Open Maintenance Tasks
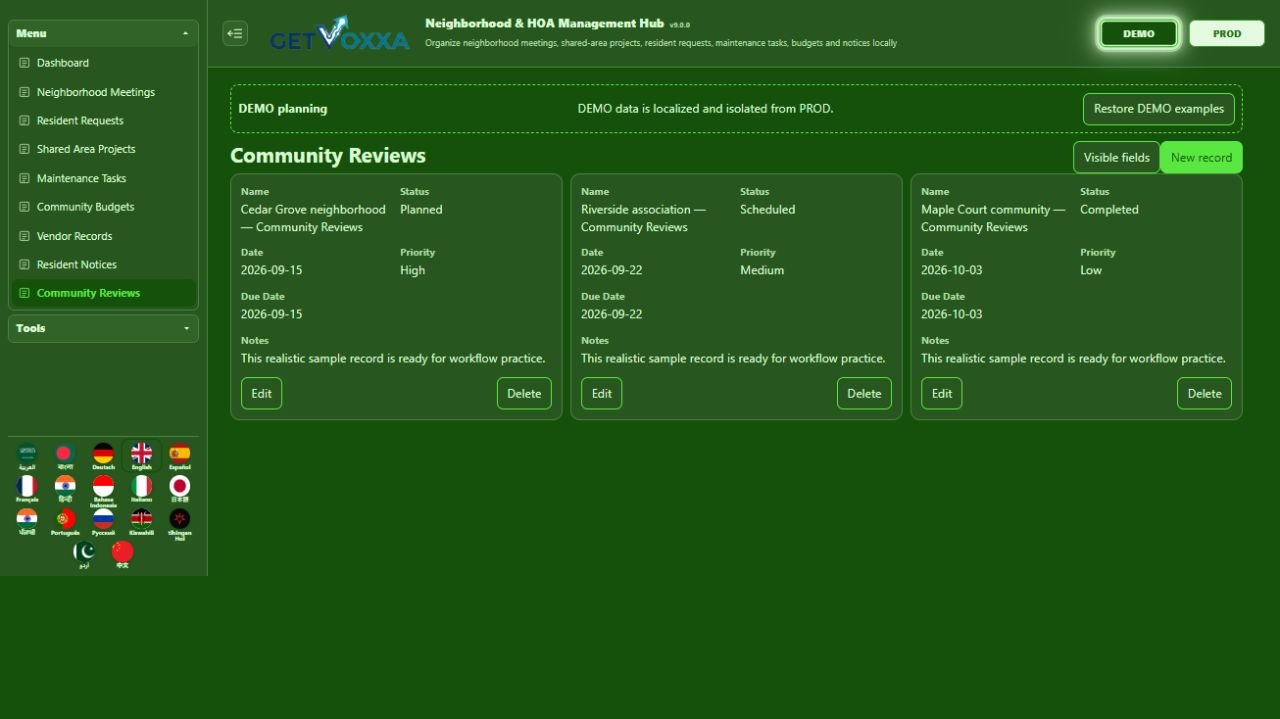The height and width of the screenshot is (719, 1280). tap(104, 178)
